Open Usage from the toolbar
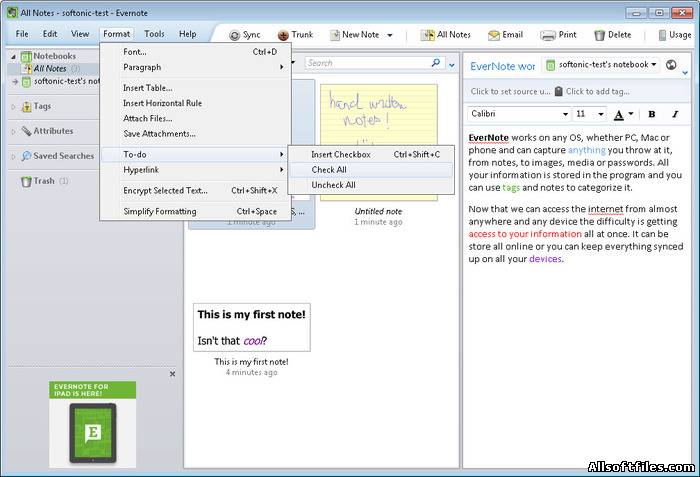This screenshot has height=477, width=700. [675, 35]
